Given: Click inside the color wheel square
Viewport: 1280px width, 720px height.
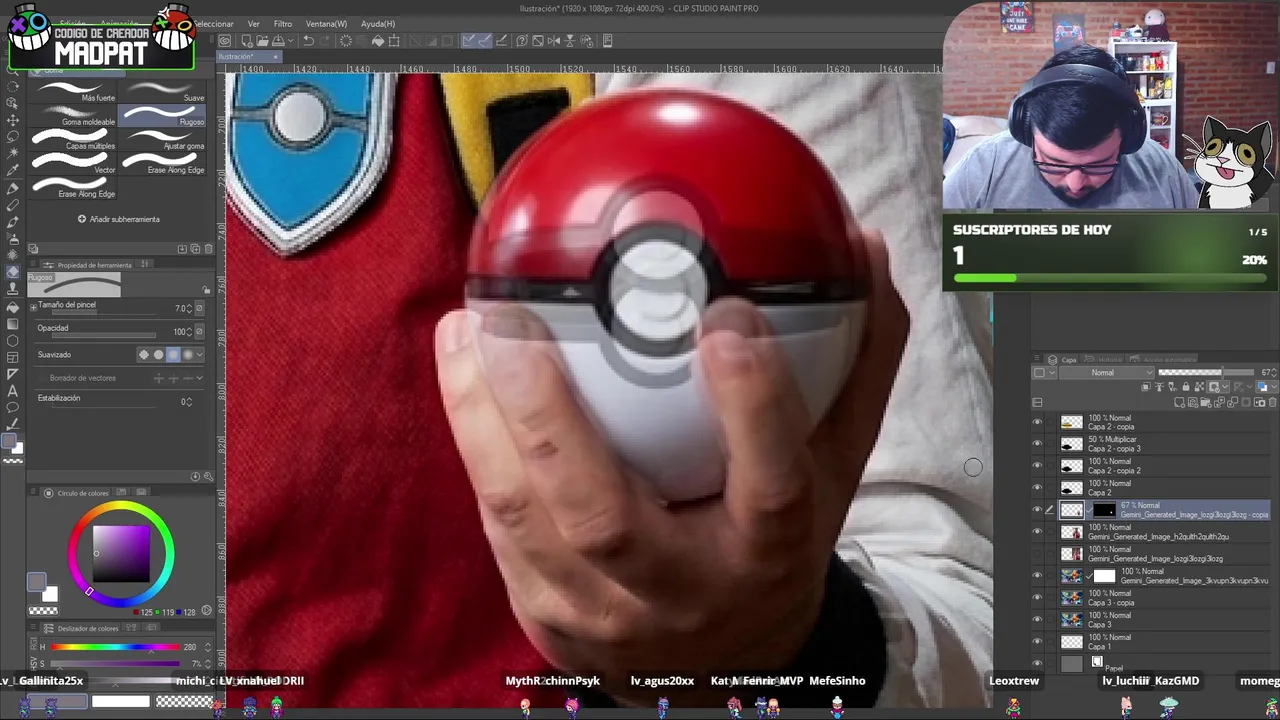Looking at the screenshot, I should click(121, 553).
